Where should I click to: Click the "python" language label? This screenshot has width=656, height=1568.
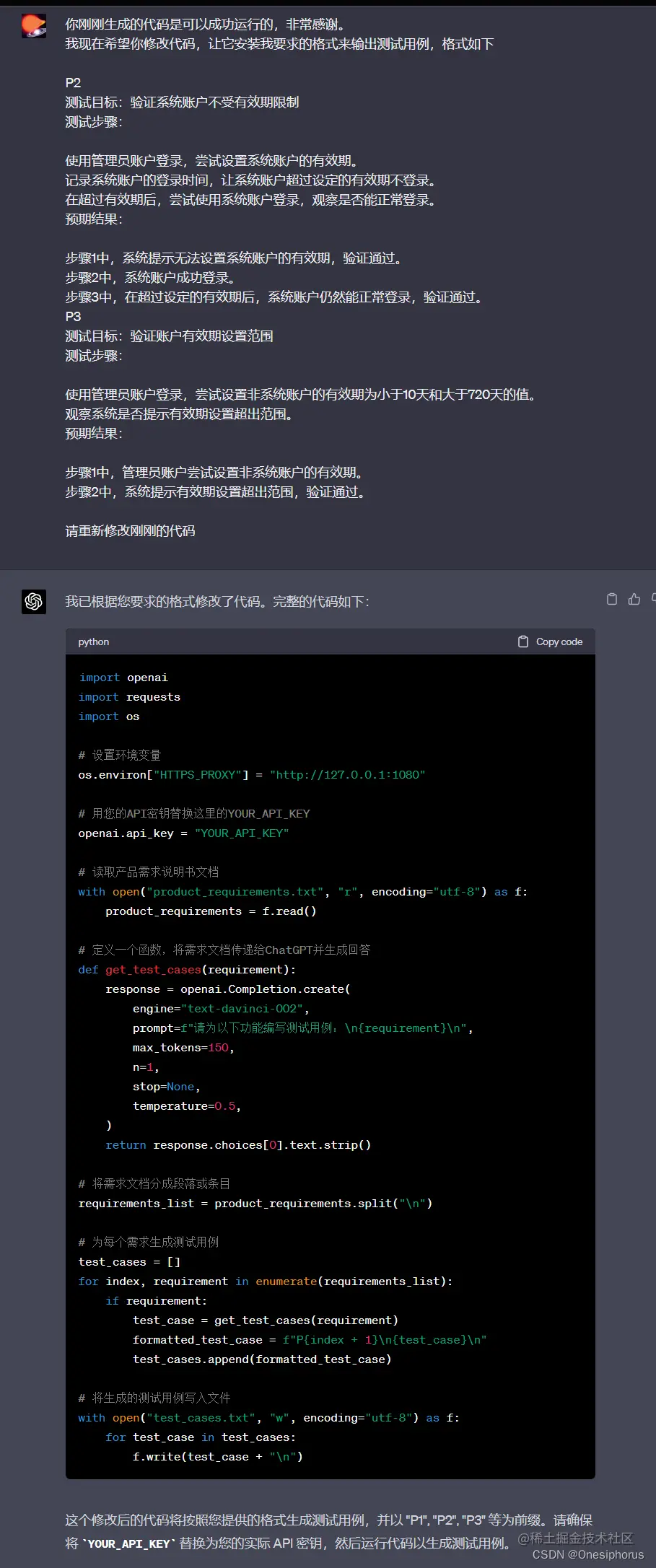point(94,641)
